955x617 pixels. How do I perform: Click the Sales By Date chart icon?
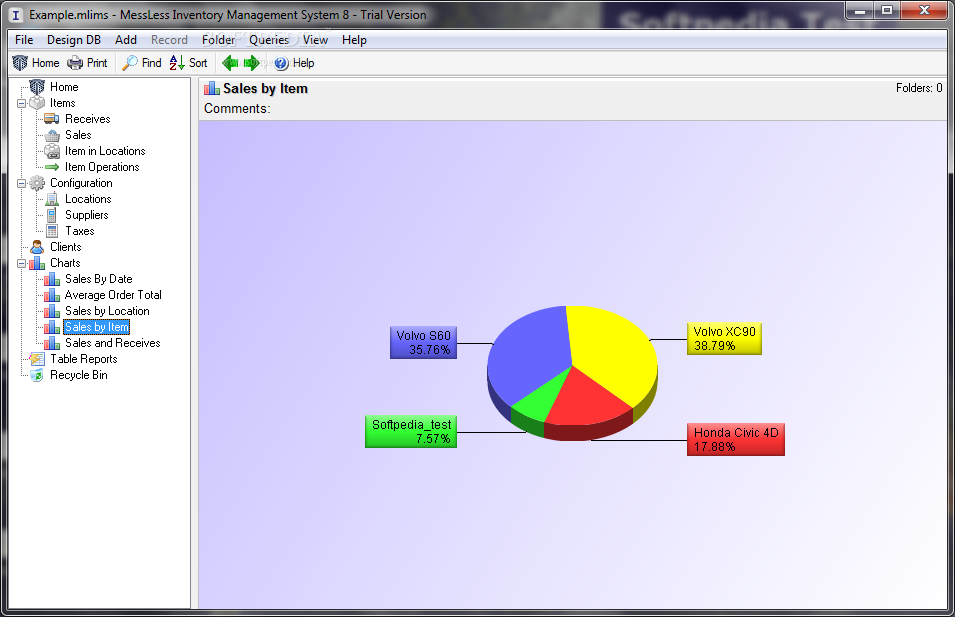coord(52,279)
